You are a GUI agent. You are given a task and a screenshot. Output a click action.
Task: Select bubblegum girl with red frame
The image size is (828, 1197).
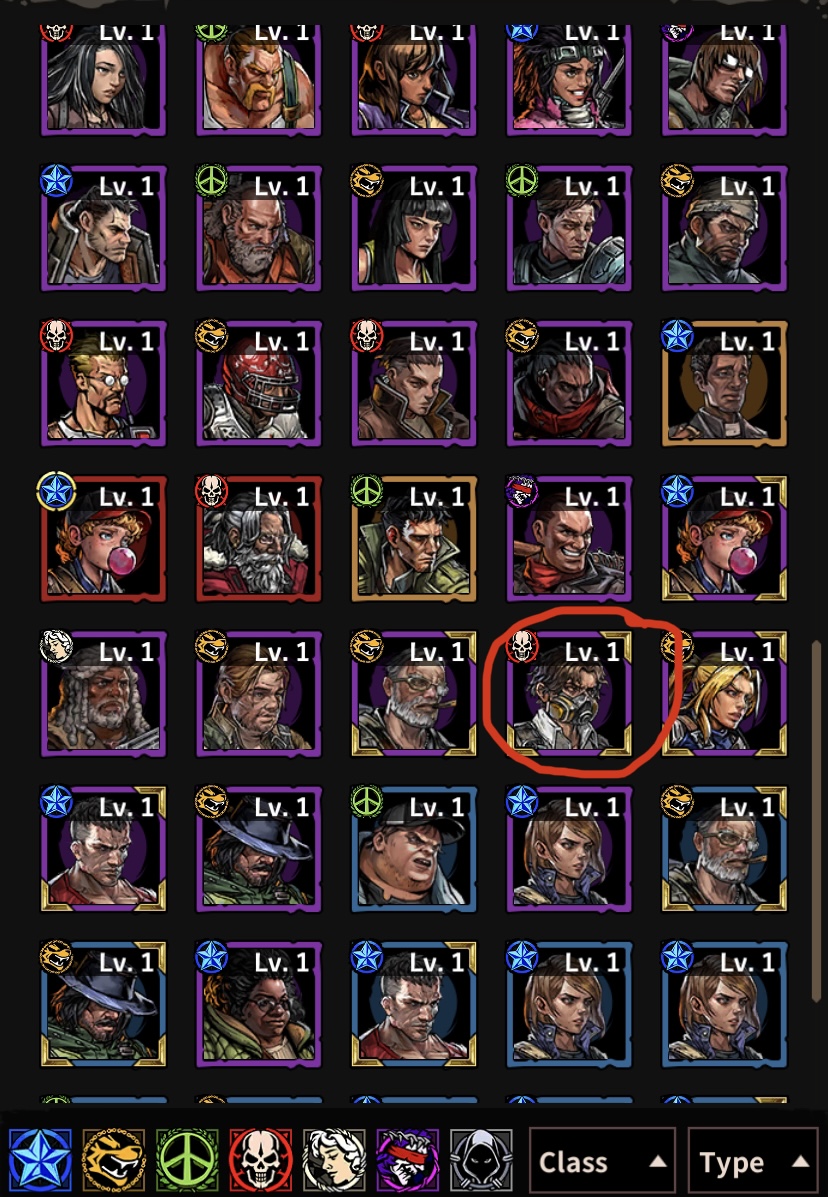[x=103, y=538]
